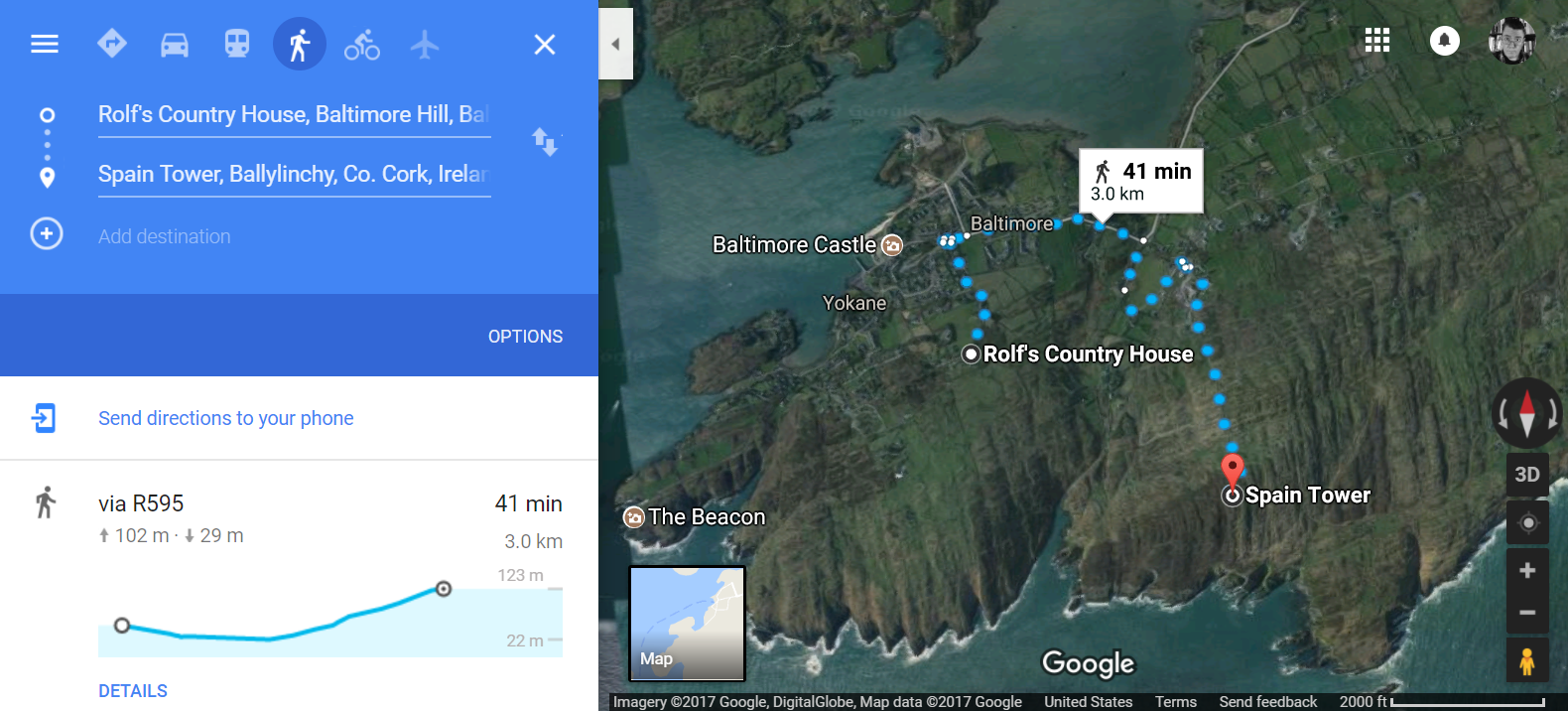Click the 41 min route bubble
Image resolution: width=1568 pixels, height=711 pixels.
click(1141, 181)
